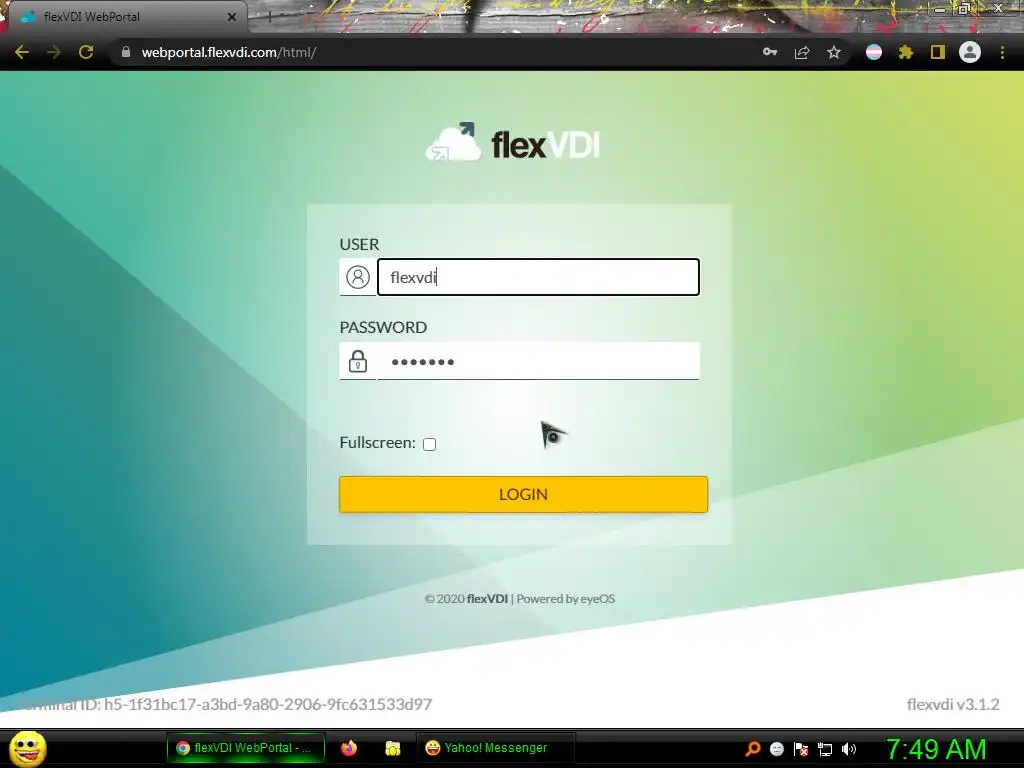Share this page via share icon
The height and width of the screenshot is (768, 1024).
pyautogui.click(x=802, y=52)
